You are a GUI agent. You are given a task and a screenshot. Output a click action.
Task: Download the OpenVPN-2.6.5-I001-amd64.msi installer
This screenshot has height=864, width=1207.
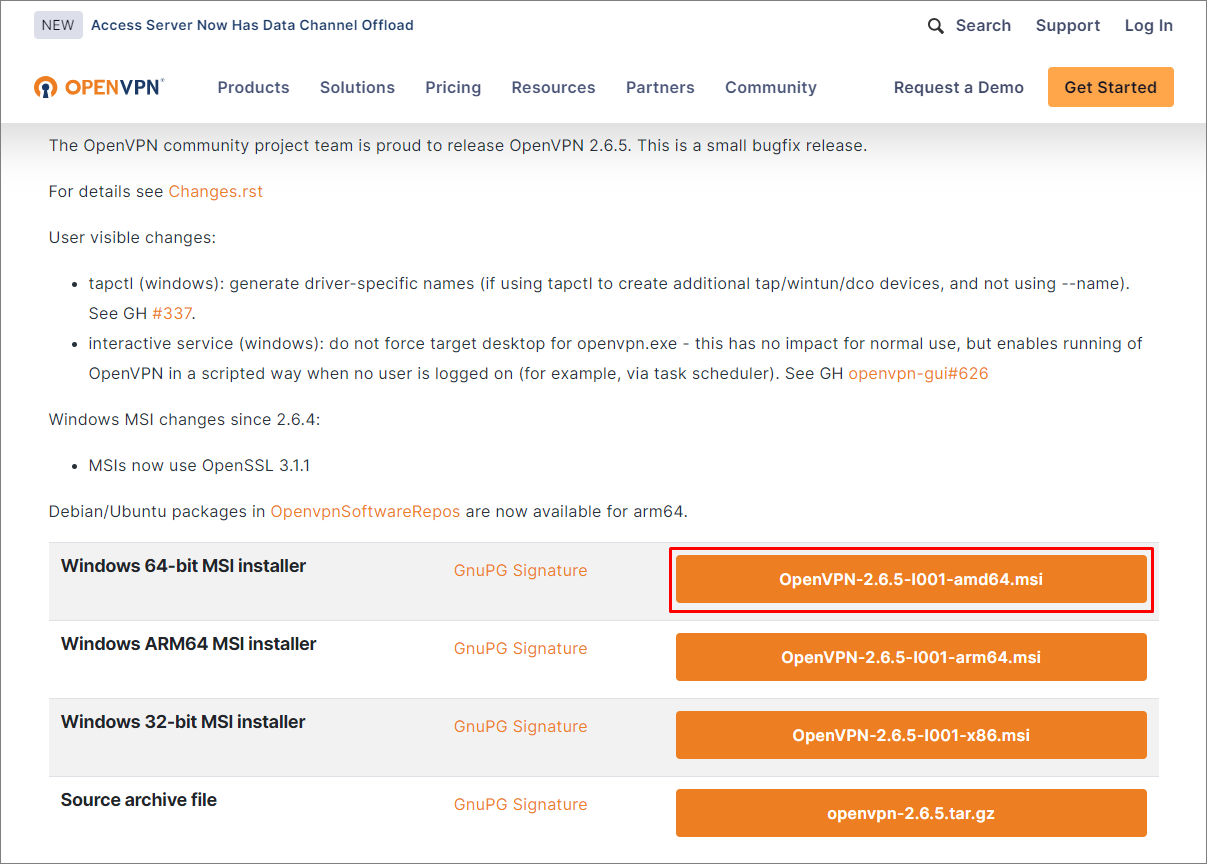pos(911,579)
